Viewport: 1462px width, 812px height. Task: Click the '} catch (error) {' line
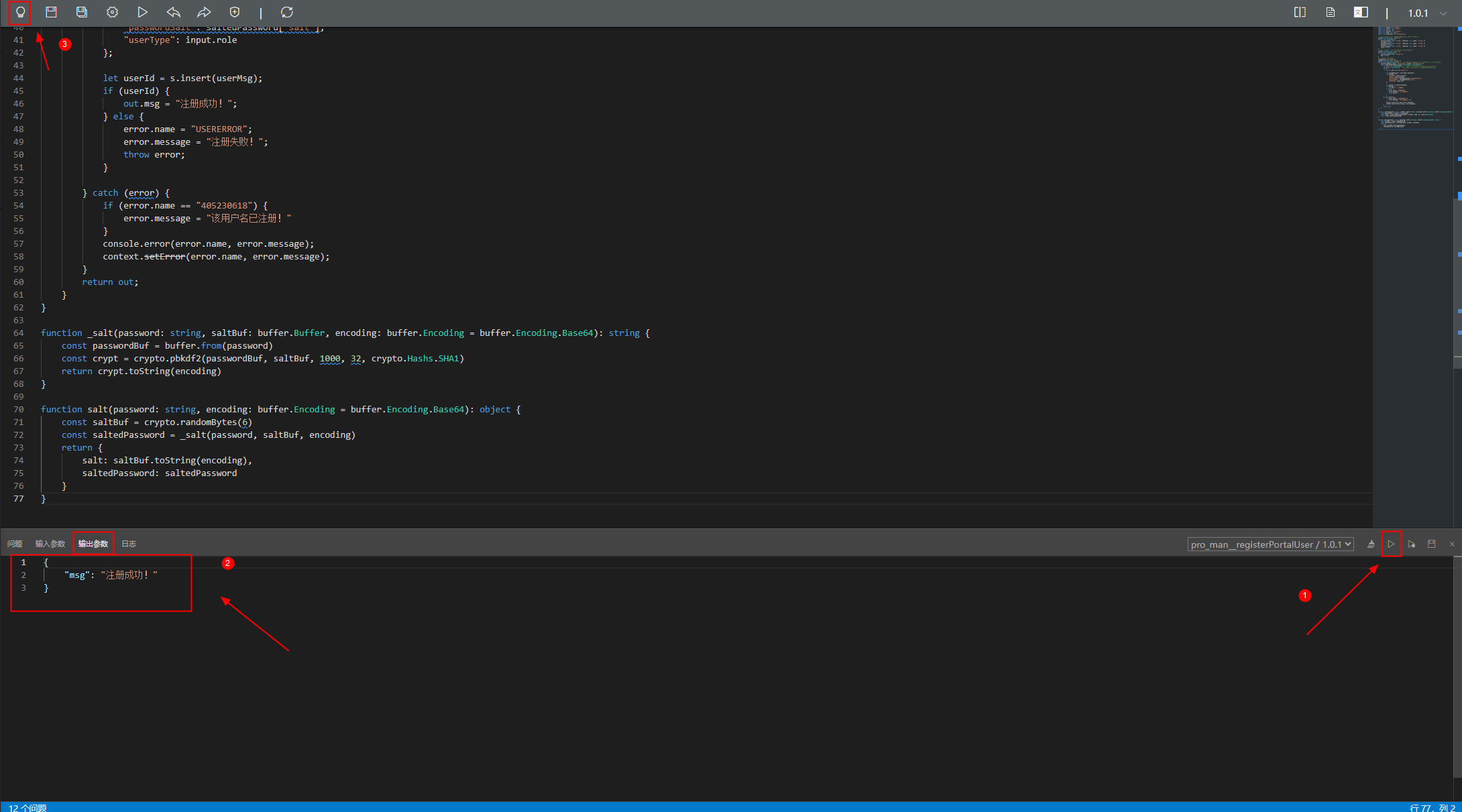pos(126,192)
